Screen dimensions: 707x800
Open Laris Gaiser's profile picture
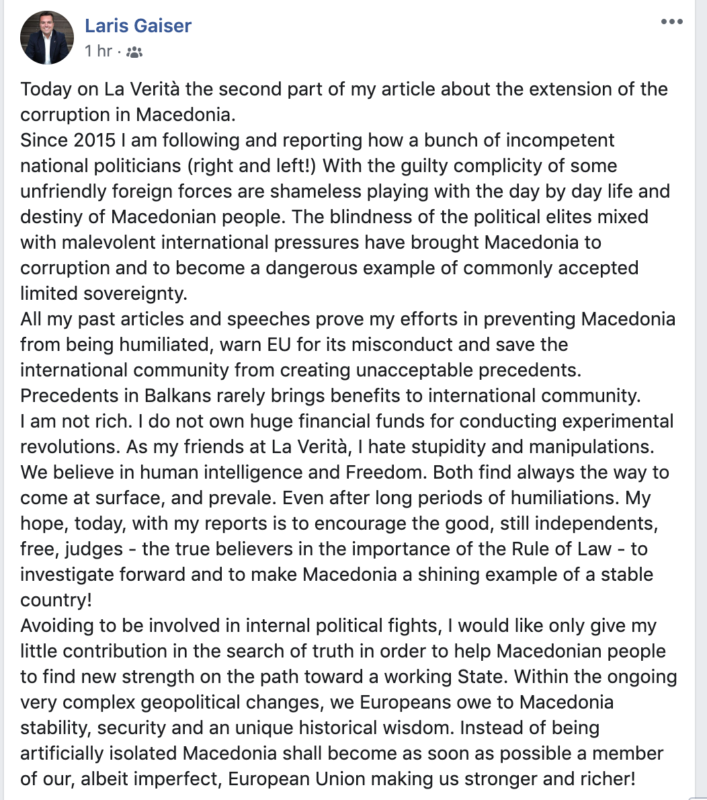[46, 37]
